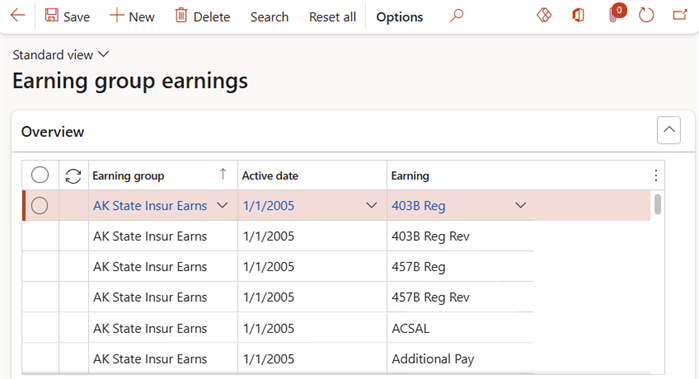699x379 pixels.
Task: Click the magnifying glass search icon
Action: coord(456,16)
